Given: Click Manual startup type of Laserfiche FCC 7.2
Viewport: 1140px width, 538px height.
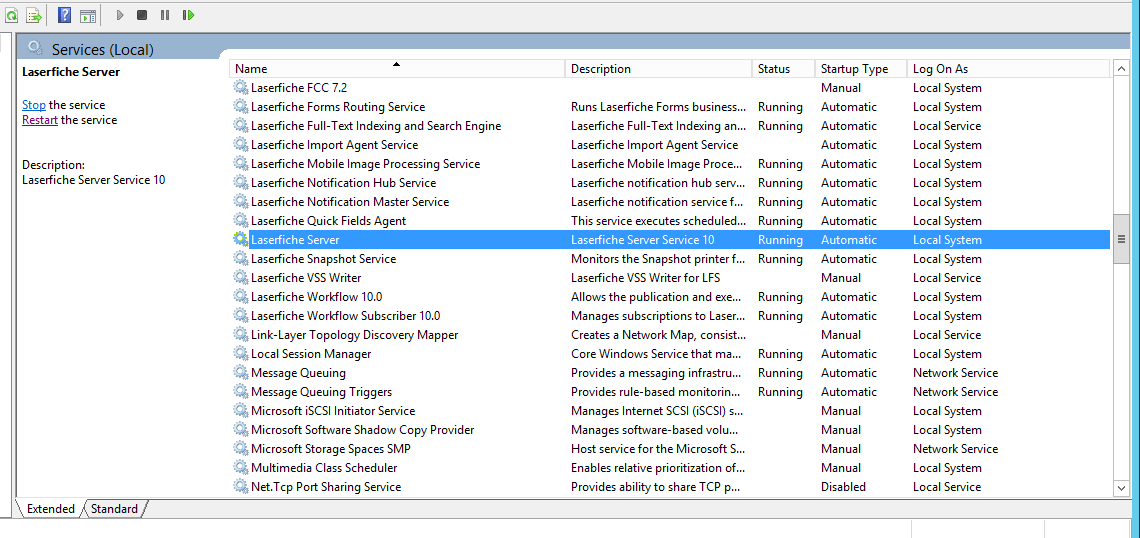Looking at the screenshot, I should click(840, 88).
